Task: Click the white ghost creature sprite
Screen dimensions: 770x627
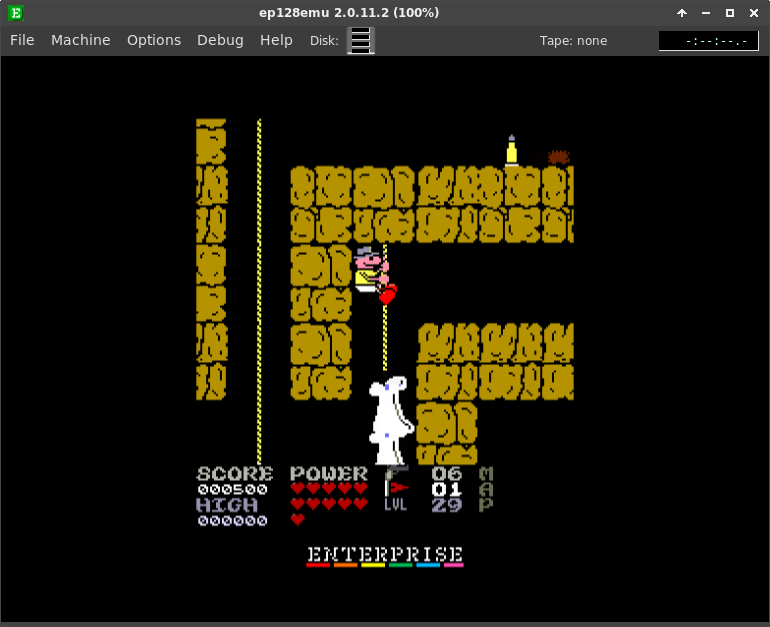Action: (x=391, y=421)
